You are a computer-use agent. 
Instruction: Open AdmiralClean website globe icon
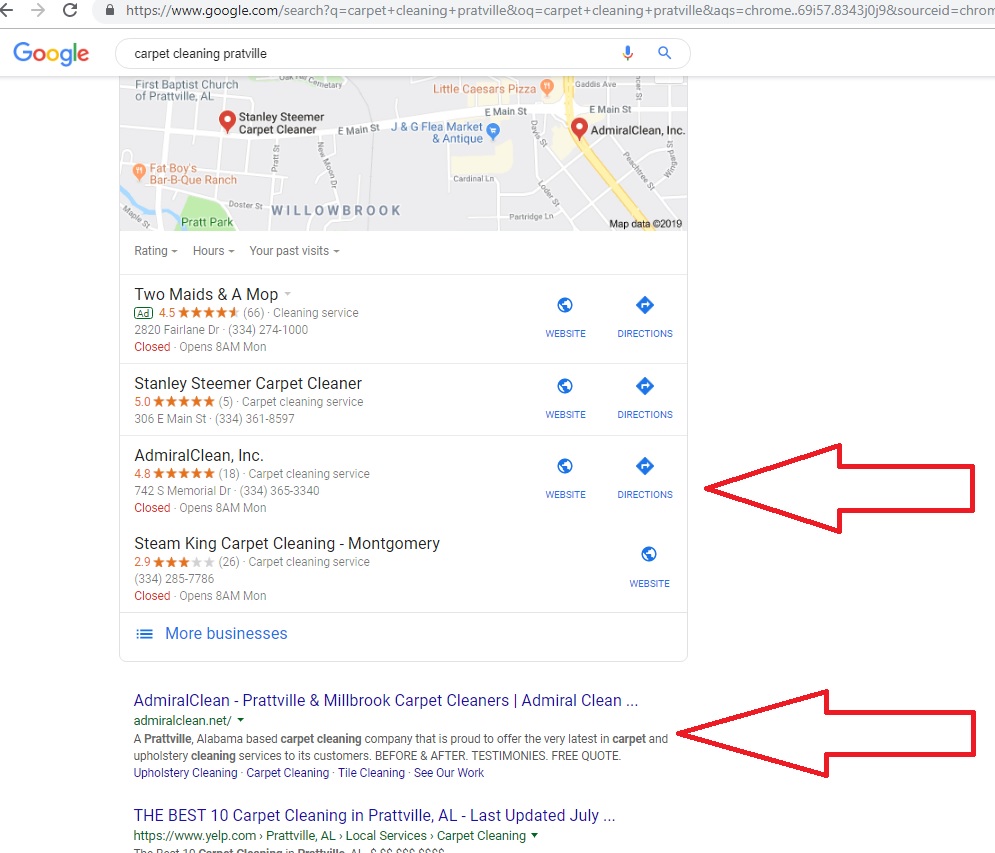[565, 466]
